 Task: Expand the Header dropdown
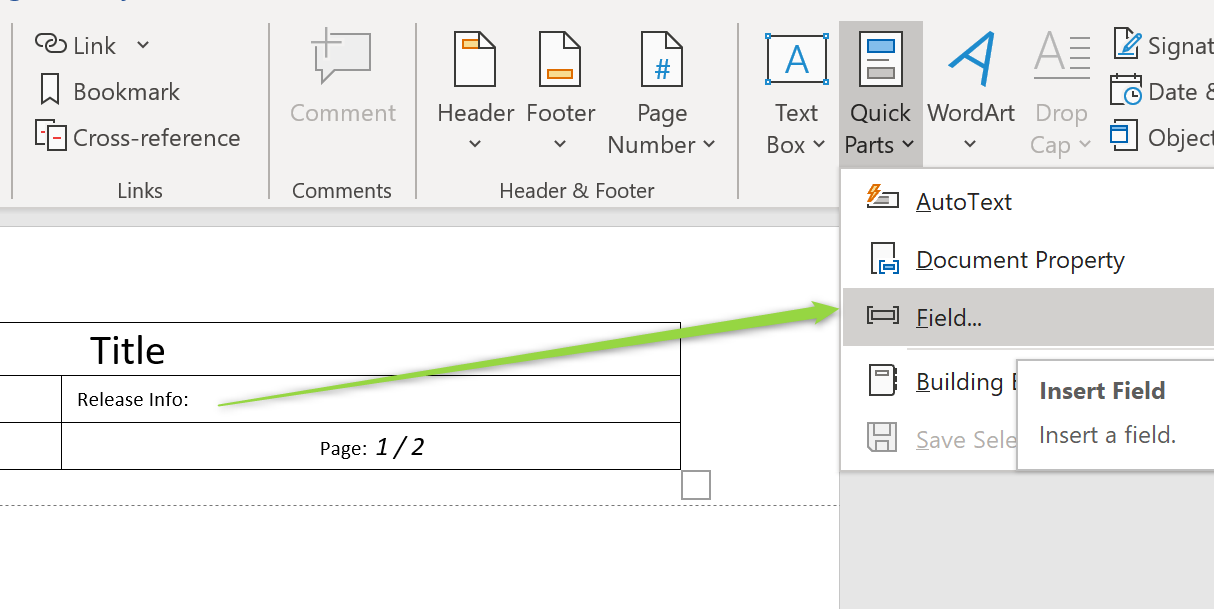tap(475, 144)
